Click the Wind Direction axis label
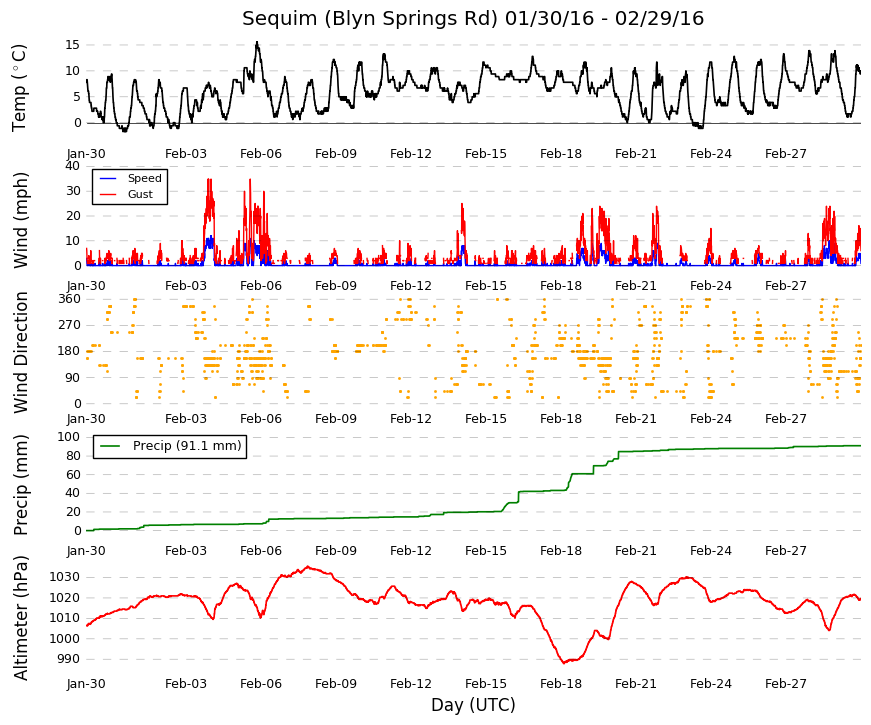The image size is (871, 725). (x=21, y=353)
